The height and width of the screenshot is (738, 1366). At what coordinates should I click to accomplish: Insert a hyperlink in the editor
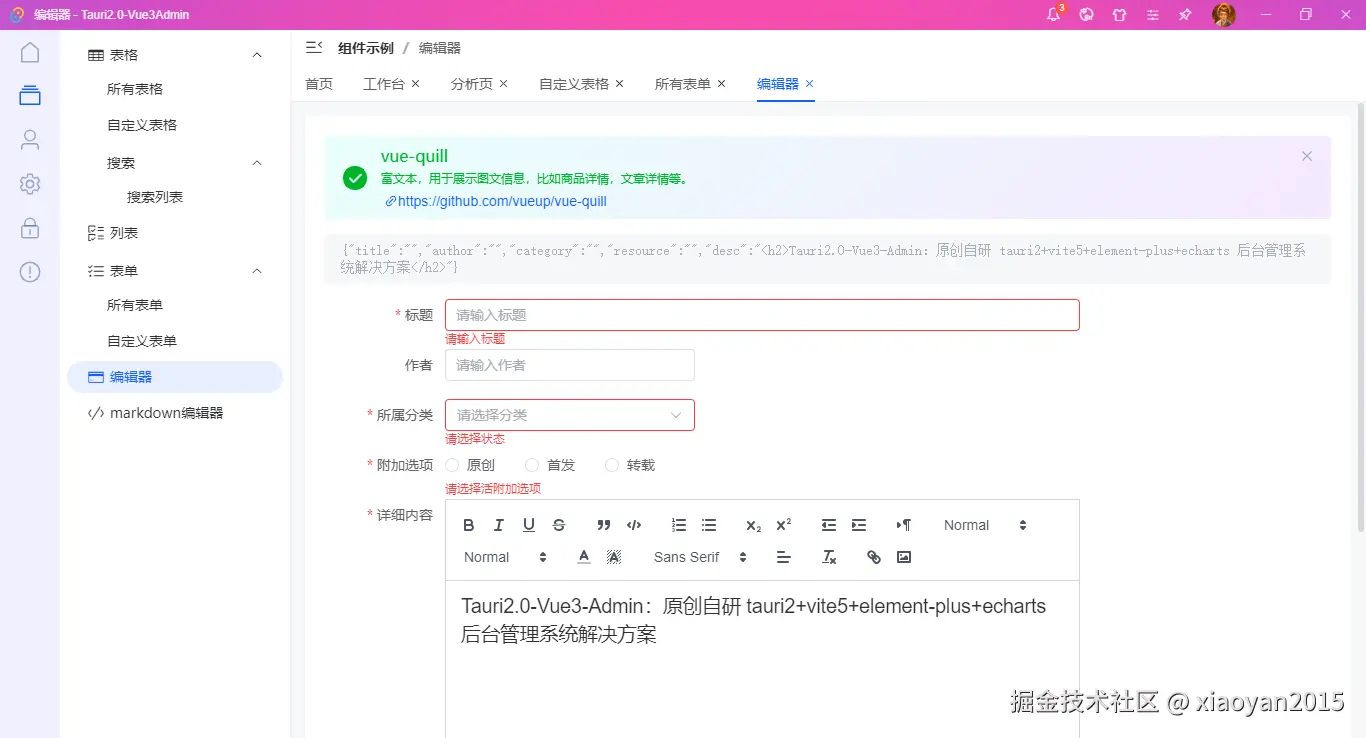(873, 557)
